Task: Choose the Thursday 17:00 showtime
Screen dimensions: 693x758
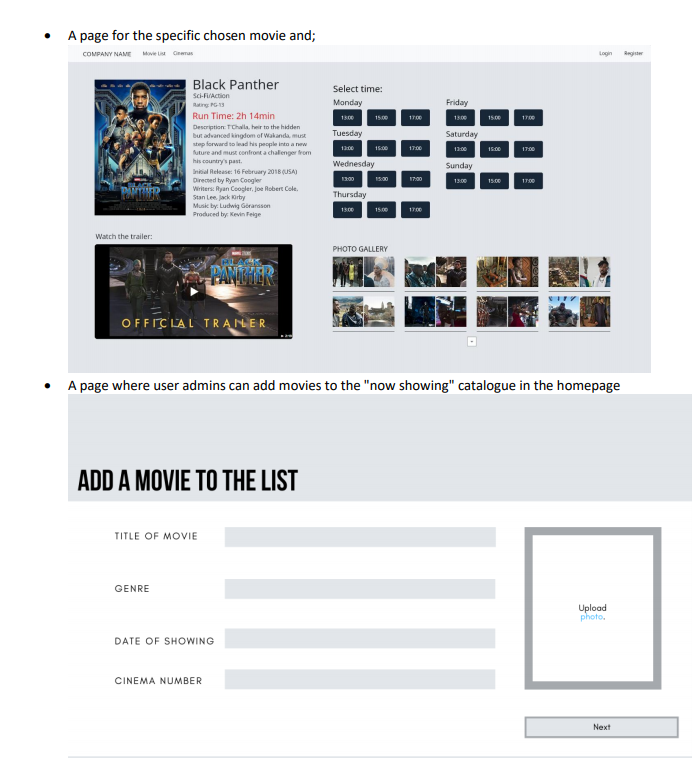Action: pyautogui.click(x=415, y=210)
